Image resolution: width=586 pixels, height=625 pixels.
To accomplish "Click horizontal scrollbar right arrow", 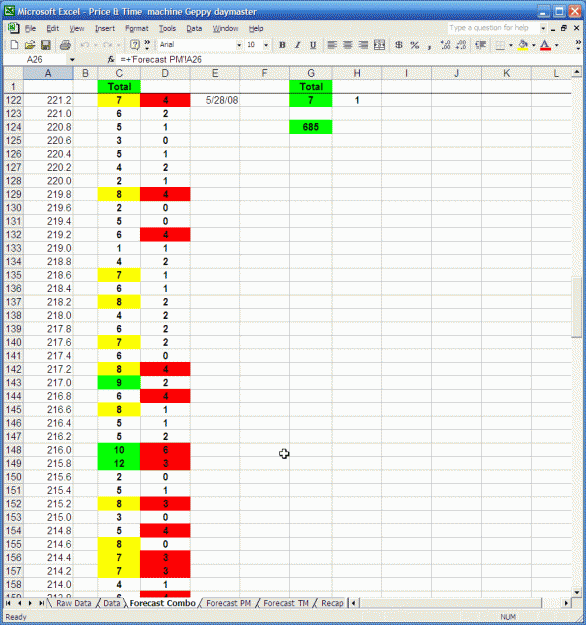I will point(566,603).
